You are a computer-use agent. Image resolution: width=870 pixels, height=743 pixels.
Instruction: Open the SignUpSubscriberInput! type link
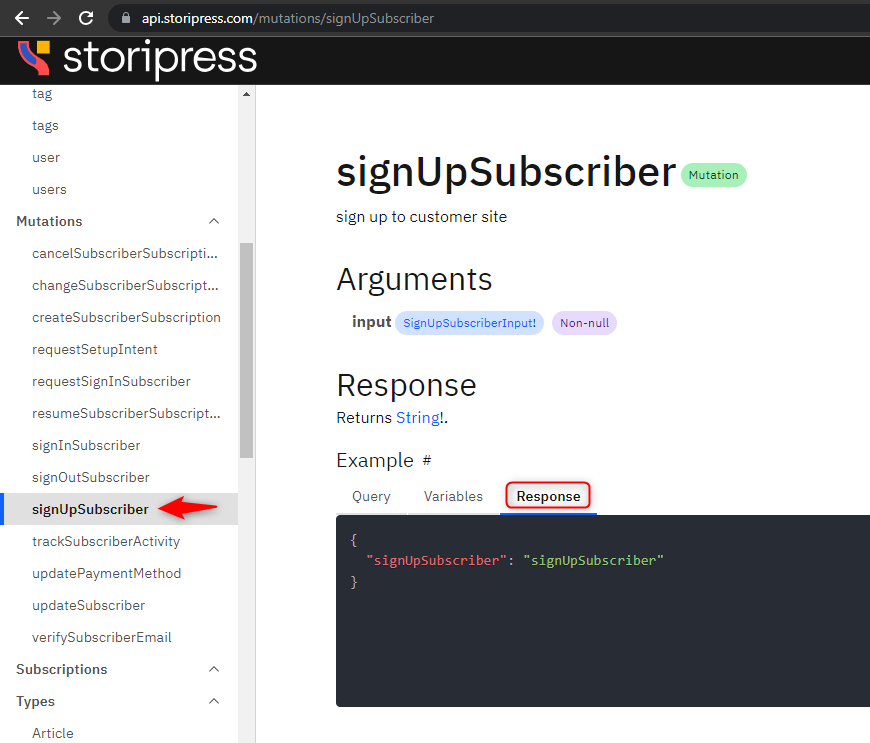point(469,323)
